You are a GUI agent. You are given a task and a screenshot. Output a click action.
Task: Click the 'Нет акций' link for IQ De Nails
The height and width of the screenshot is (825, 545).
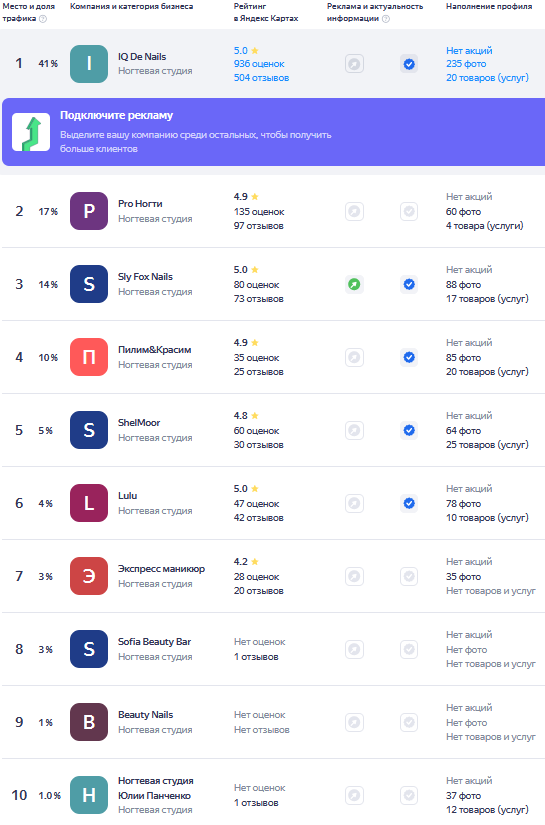coord(469,51)
